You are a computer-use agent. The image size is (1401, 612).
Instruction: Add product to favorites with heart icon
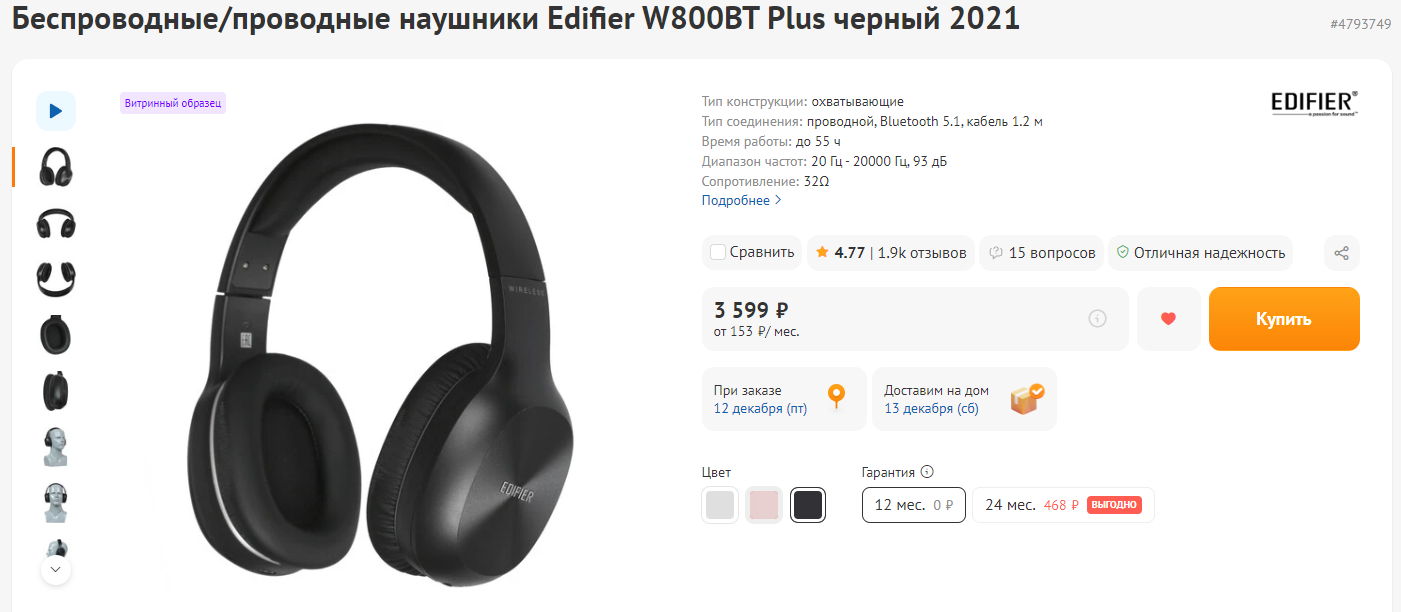pos(1168,319)
